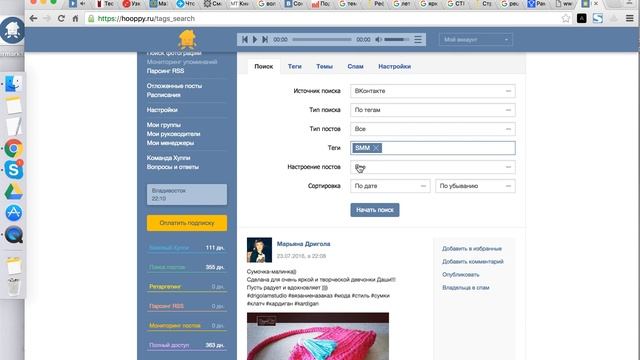Seek along the audio progress bar
640x360 pixels.
(x=322, y=40)
